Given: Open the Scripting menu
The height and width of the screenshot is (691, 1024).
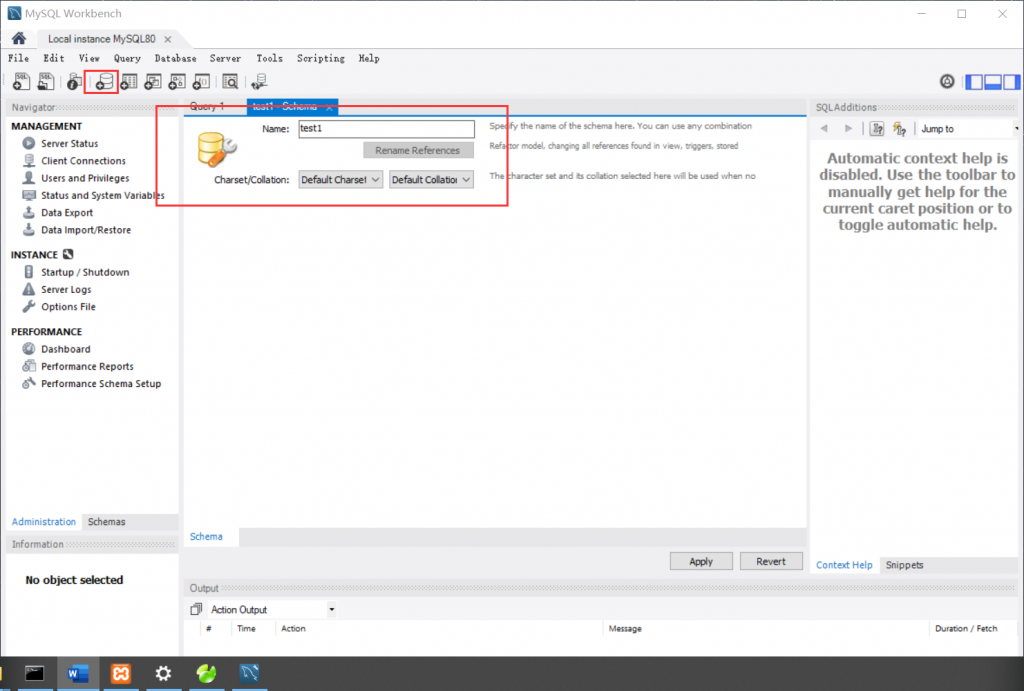Looking at the screenshot, I should [x=321, y=58].
